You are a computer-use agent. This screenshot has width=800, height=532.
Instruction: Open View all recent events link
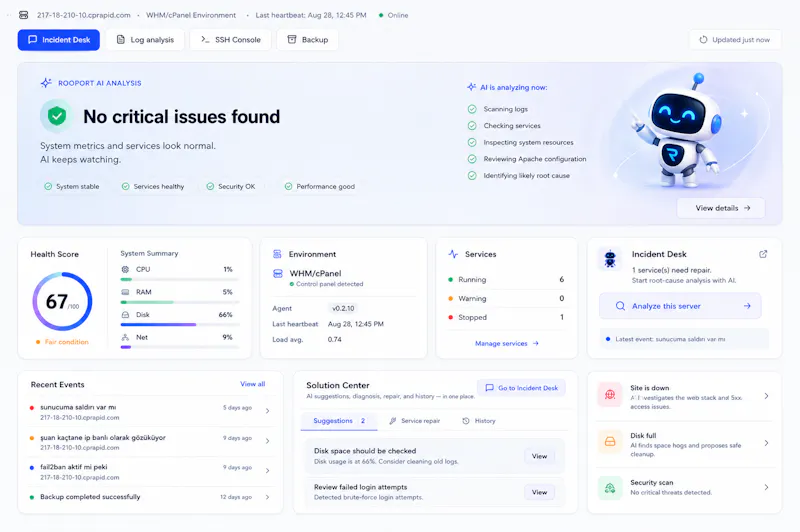coord(253,384)
